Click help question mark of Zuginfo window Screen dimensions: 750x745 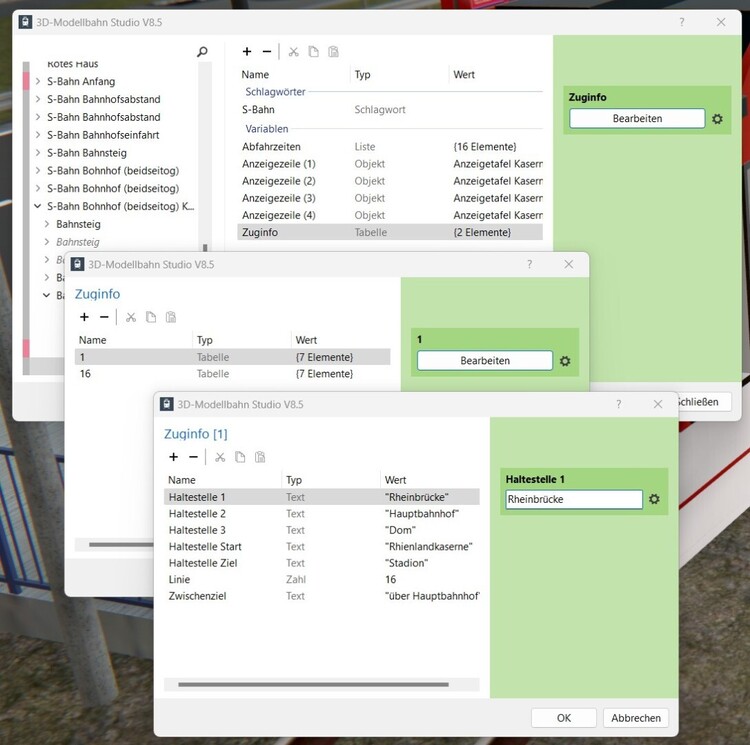[529, 264]
